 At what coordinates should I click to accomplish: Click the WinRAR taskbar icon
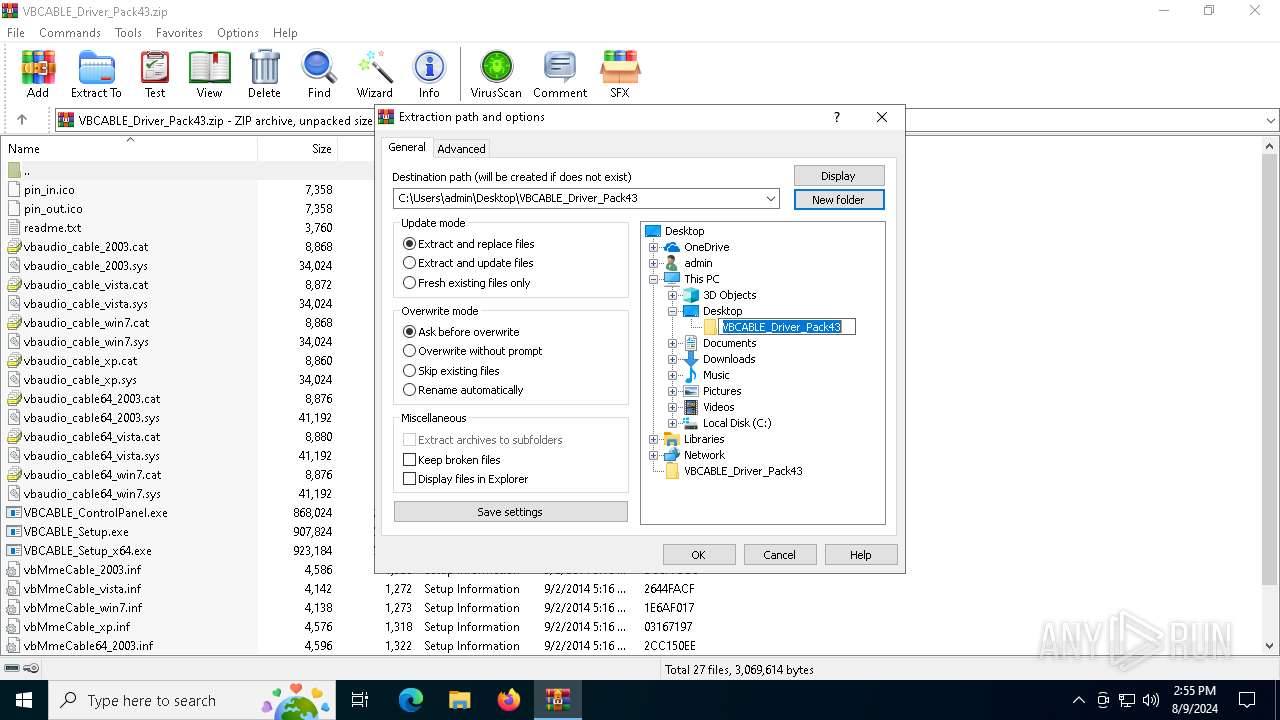pyautogui.click(x=557, y=700)
